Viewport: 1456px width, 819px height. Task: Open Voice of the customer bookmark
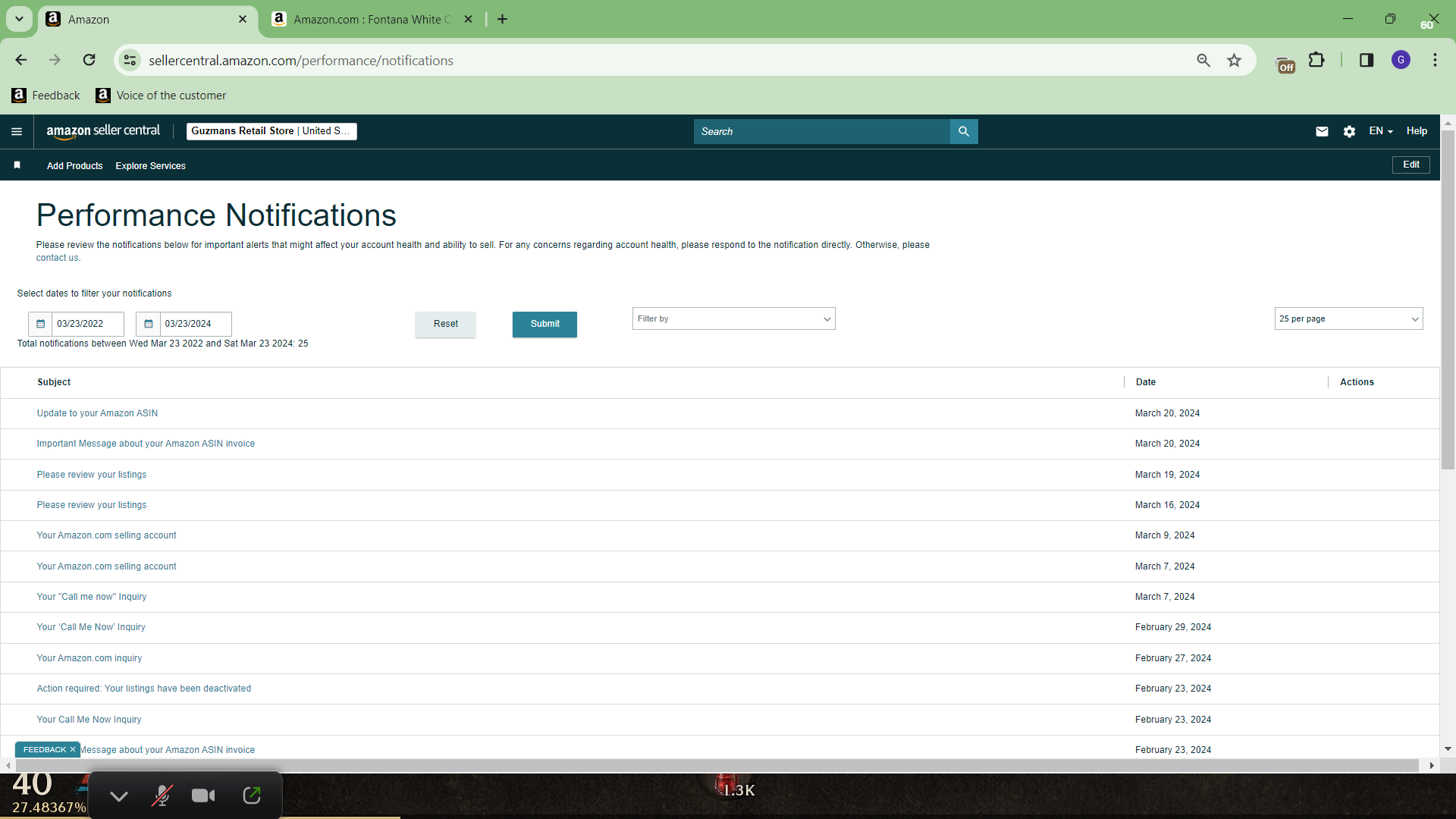click(x=161, y=96)
